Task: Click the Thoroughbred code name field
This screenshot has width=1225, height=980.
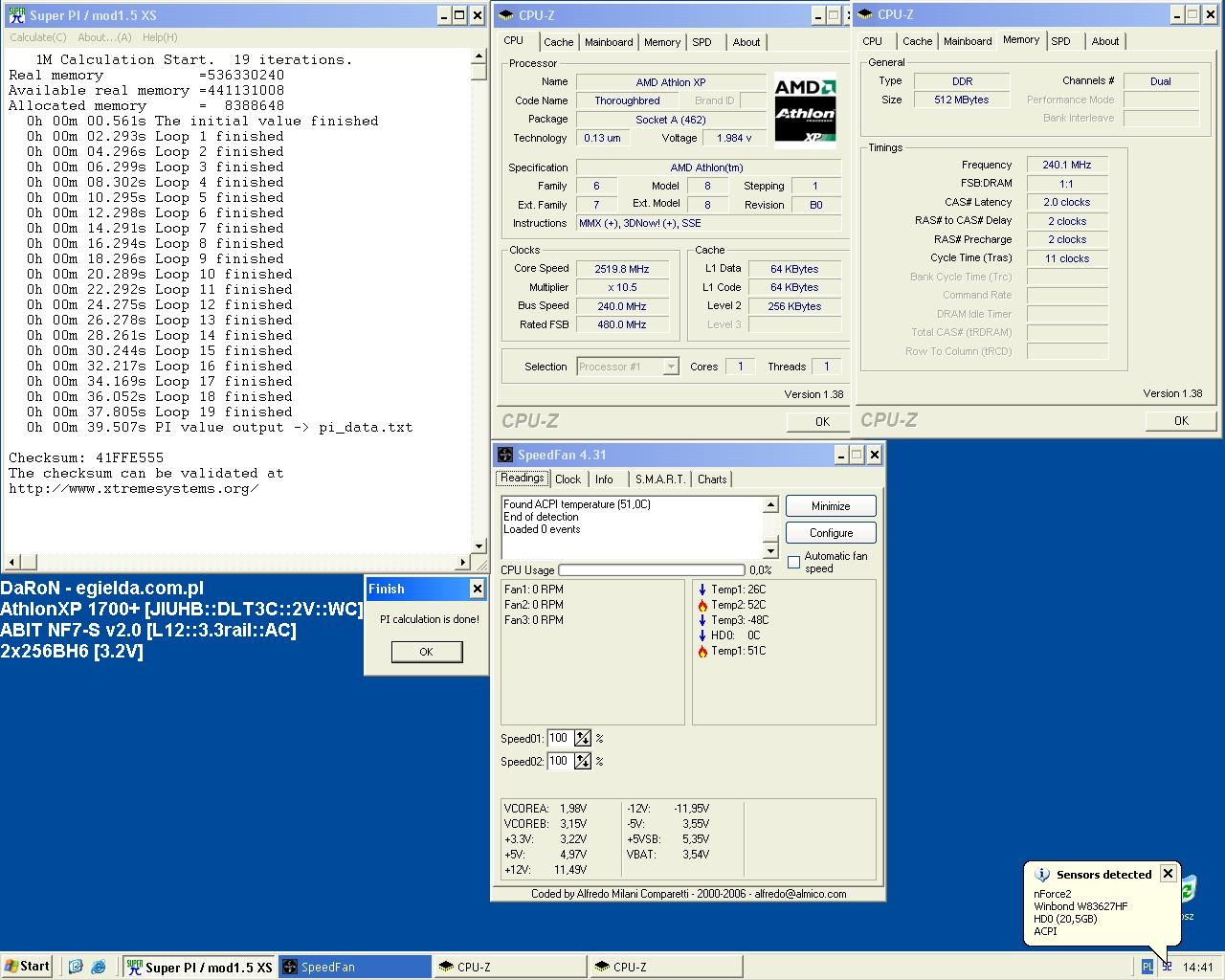Action: tap(627, 100)
